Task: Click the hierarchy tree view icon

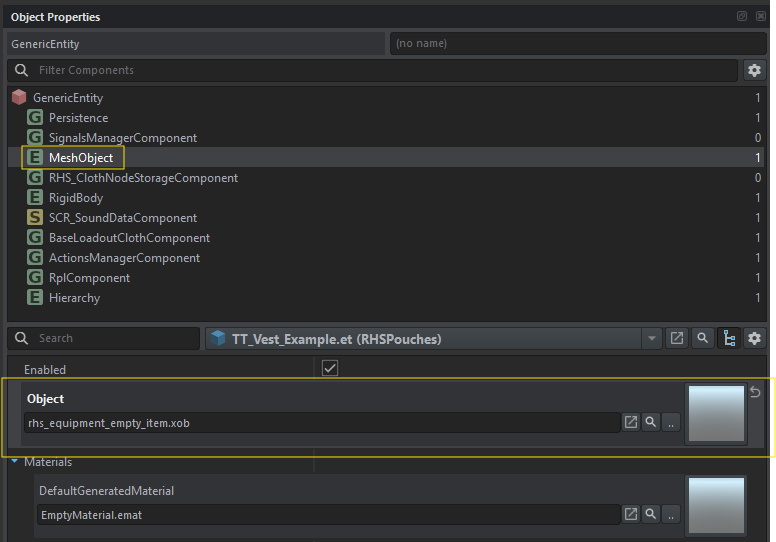Action: coord(729,338)
